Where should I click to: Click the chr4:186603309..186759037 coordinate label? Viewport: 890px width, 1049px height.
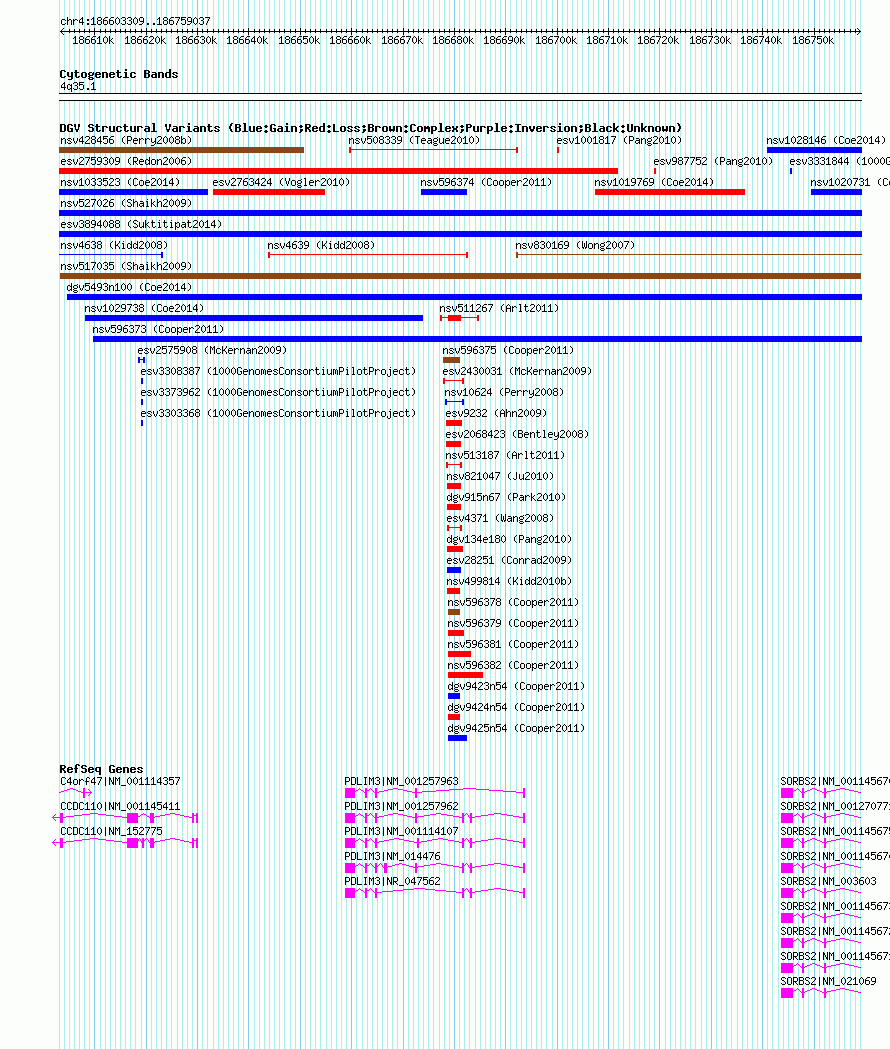(x=135, y=21)
